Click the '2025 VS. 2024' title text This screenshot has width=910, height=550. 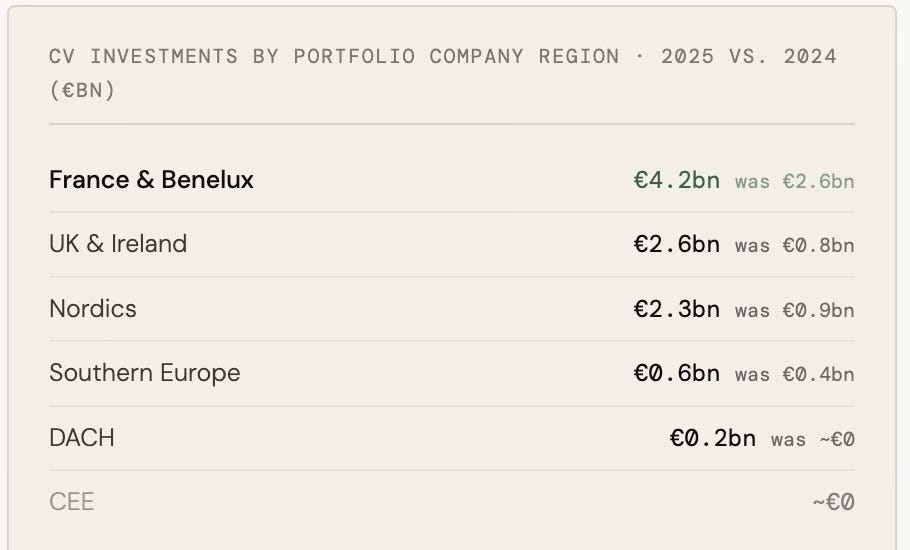(749, 56)
